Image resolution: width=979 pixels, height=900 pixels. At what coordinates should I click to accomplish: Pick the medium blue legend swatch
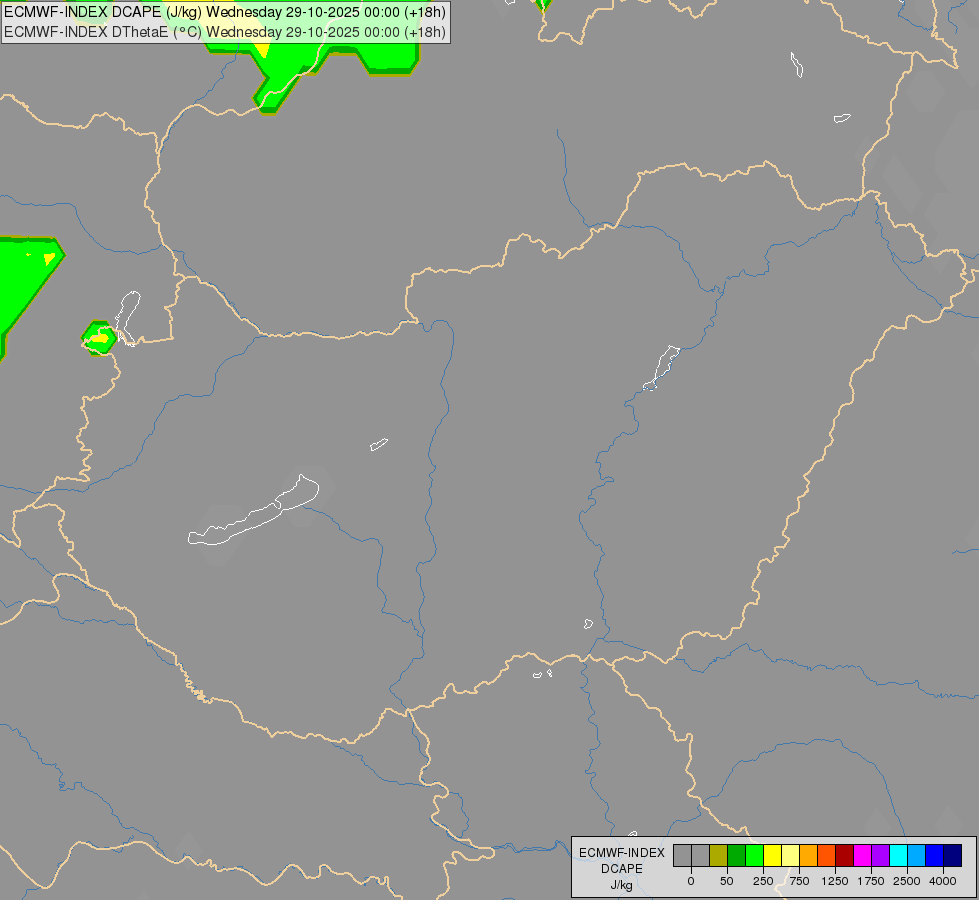coord(936,856)
